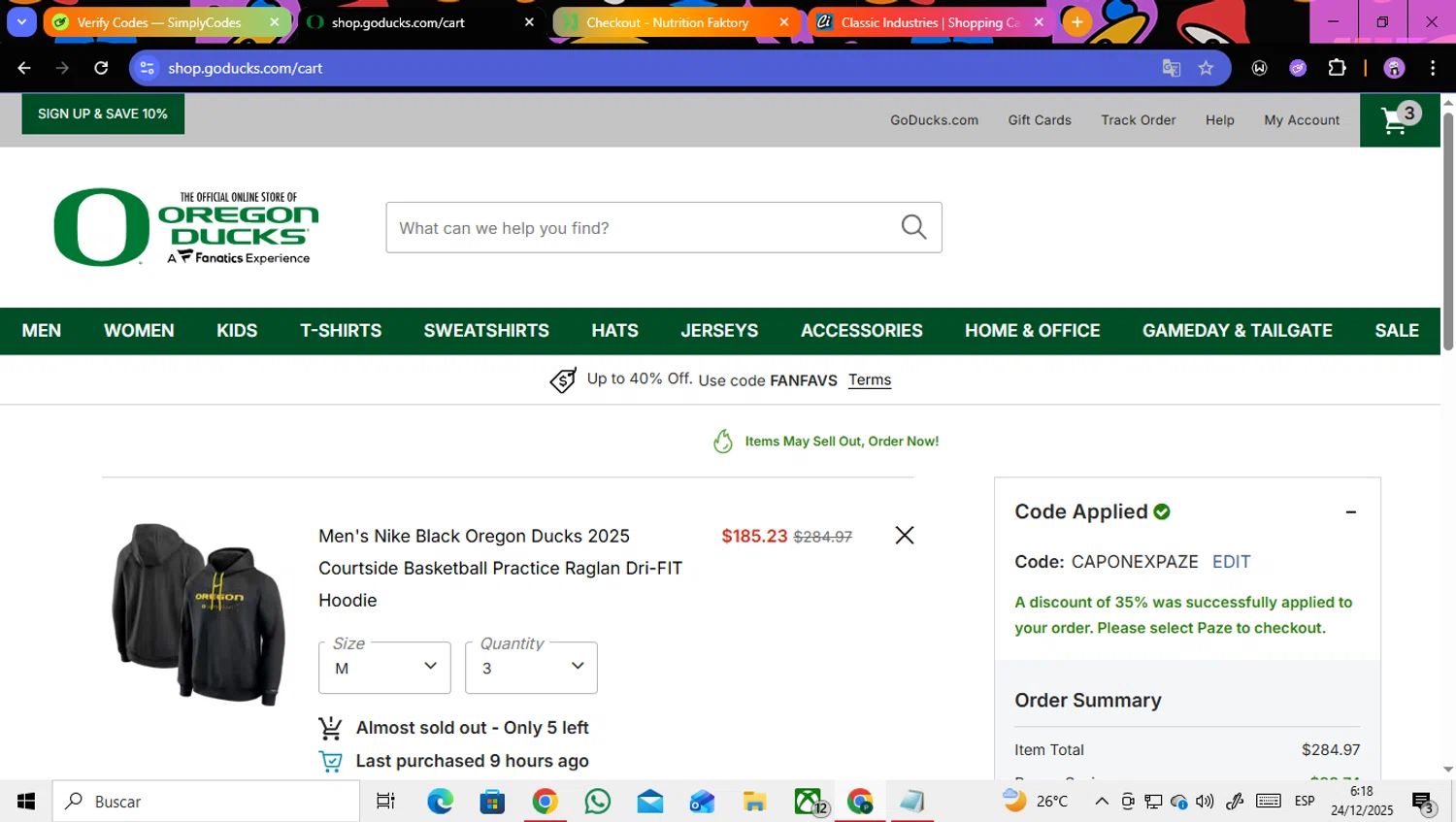Screen dimensions: 1456x822
Task: Open the Size dropdown showing M
Action: 384,668
